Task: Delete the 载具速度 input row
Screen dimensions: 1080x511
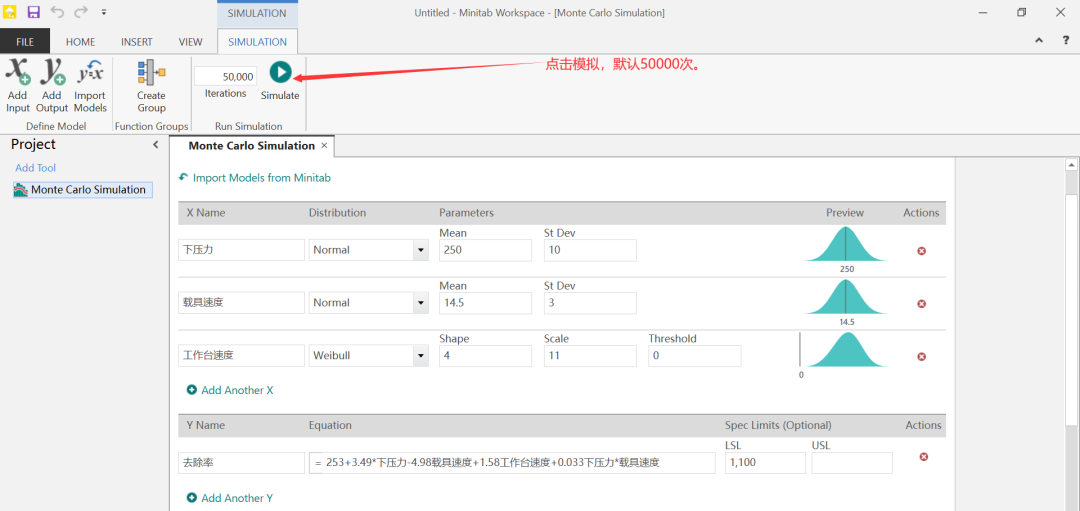Action: [922, 304]
